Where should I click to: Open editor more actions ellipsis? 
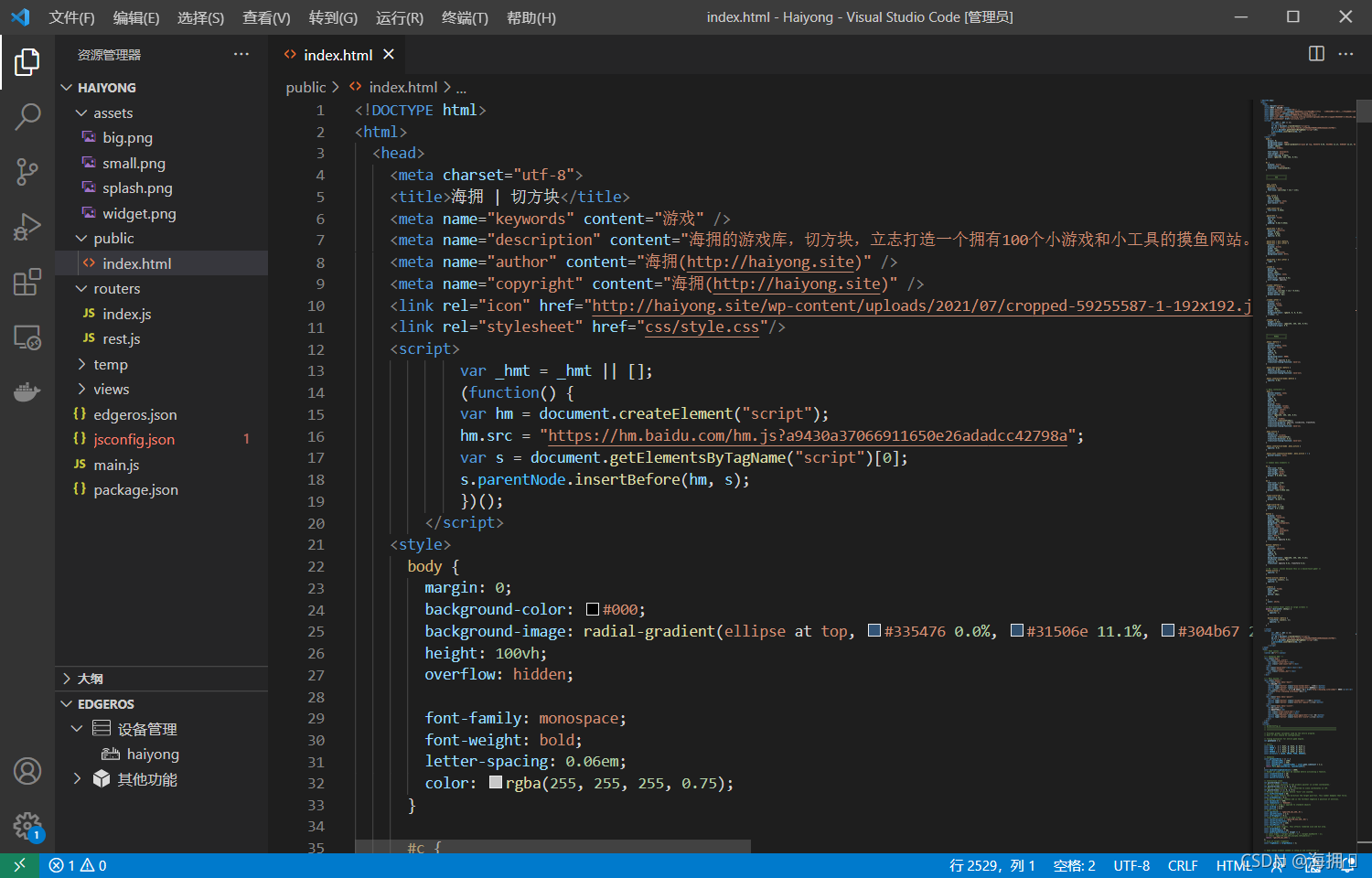(x=1345, y=54)
